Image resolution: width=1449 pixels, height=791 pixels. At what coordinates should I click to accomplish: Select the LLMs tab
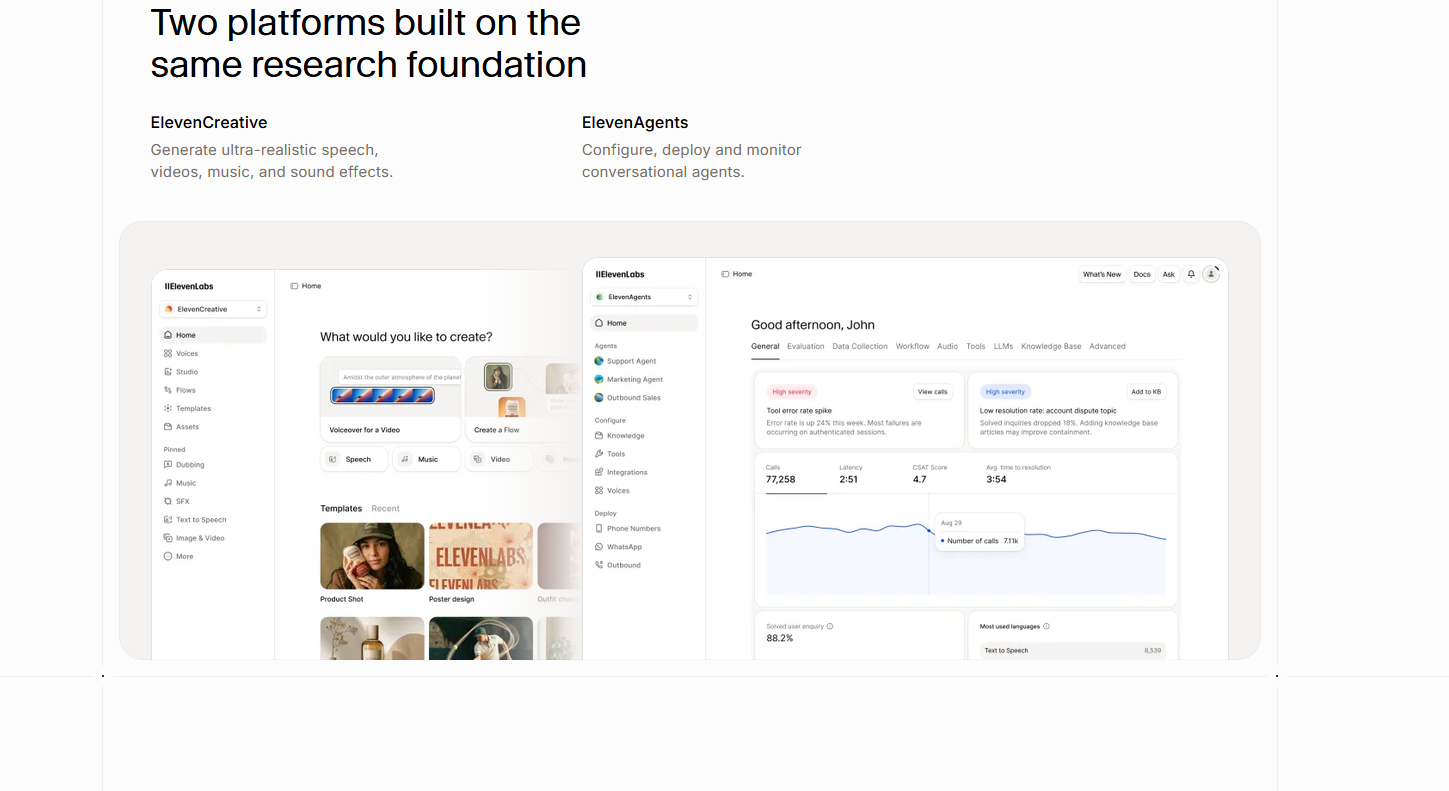click(x=1003, y=347)
